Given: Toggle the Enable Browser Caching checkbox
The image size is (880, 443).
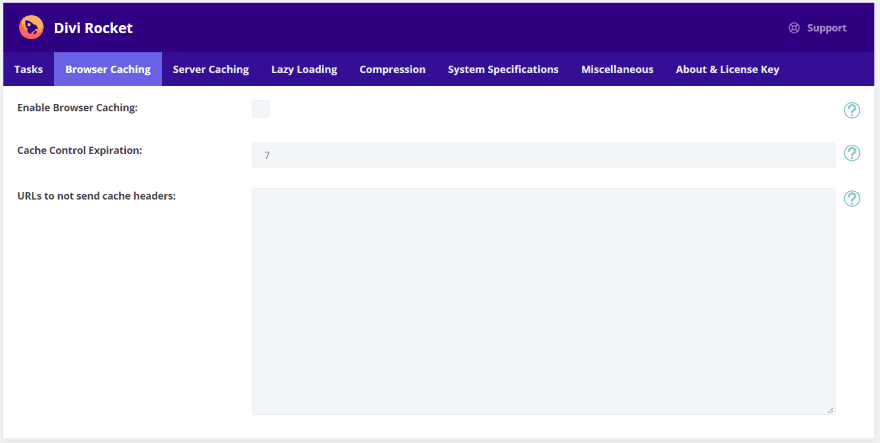Looking at the screenshot, I should click(261, 109).
